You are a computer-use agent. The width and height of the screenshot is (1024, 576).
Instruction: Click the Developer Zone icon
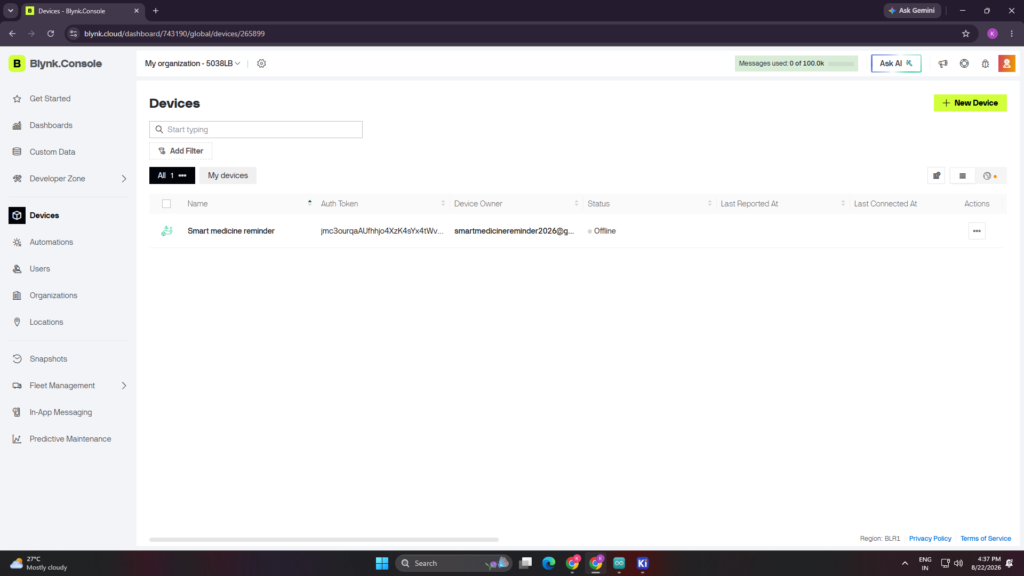[x=17, y=179]
